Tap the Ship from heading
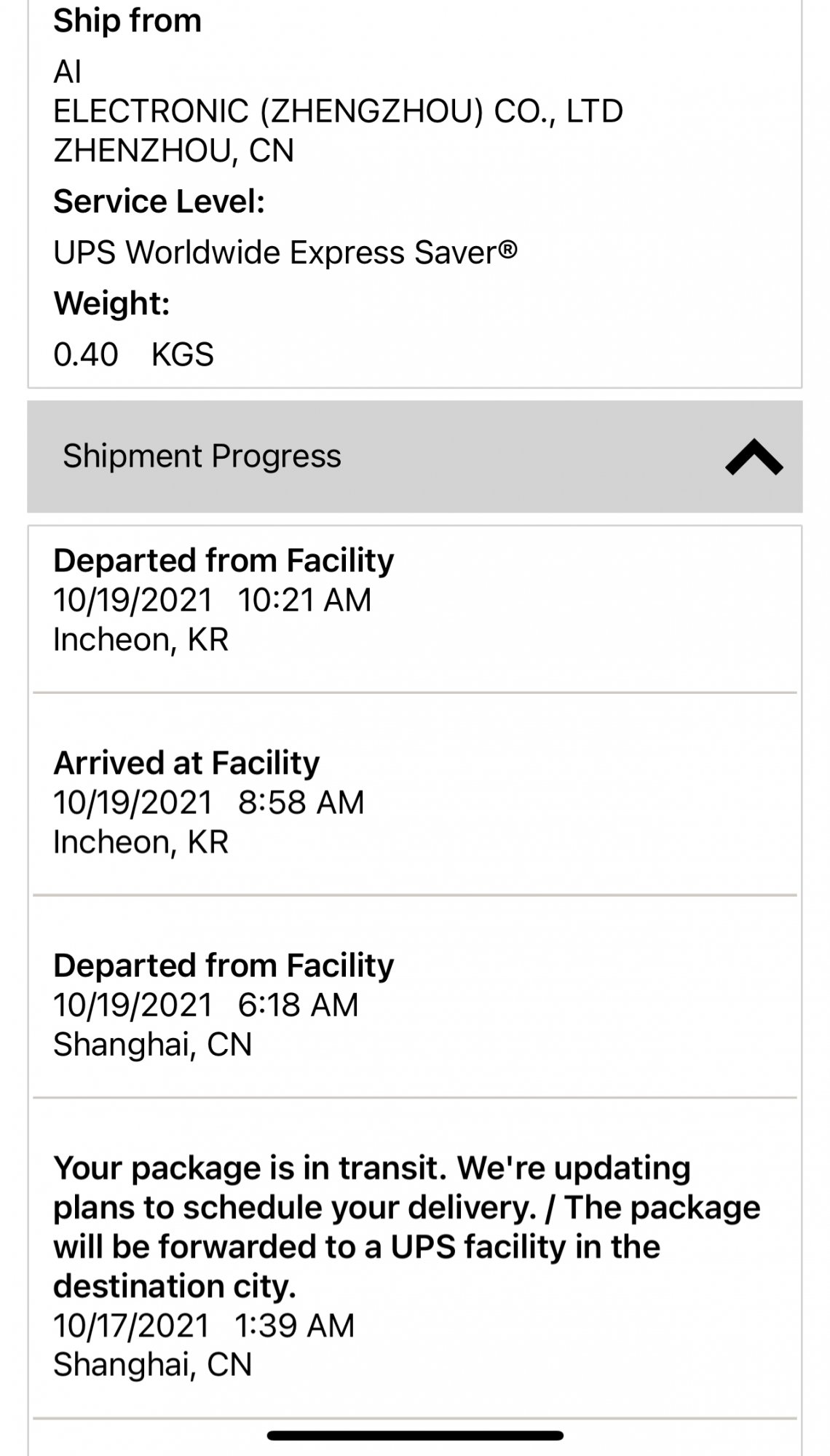Image resolution: width=830 pixels, height=1456 pixels. click(x=127, y=20)
